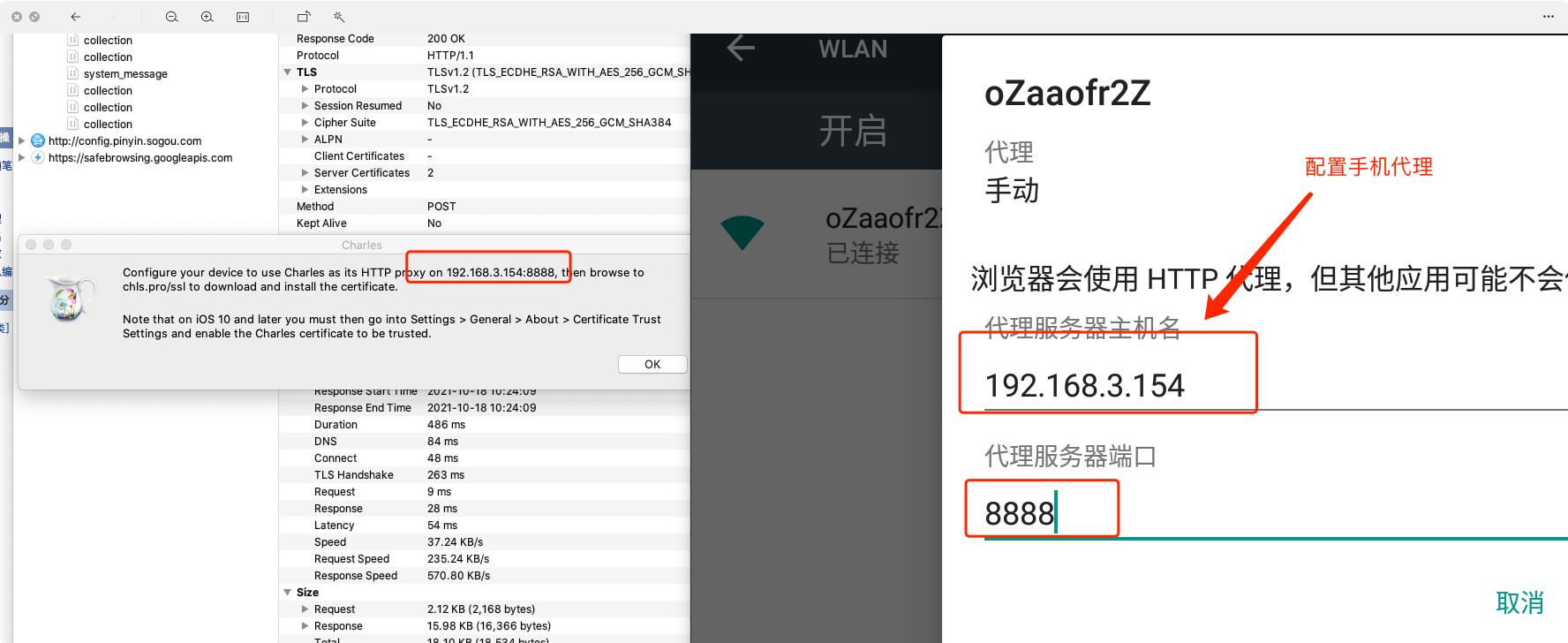The image size is (1568, 643).
Task: Expand the config.pinyin.sogou.com host node
Action: coord(22,141)
